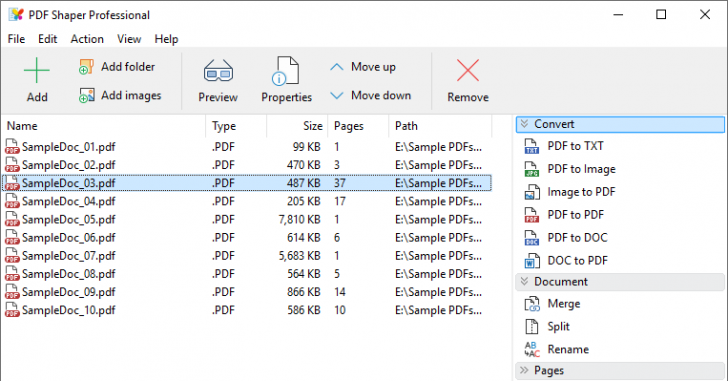This screenshot has width=728, height=381.
Task: Select file SampleDoc_07.pdf
Action: [69, 256]
